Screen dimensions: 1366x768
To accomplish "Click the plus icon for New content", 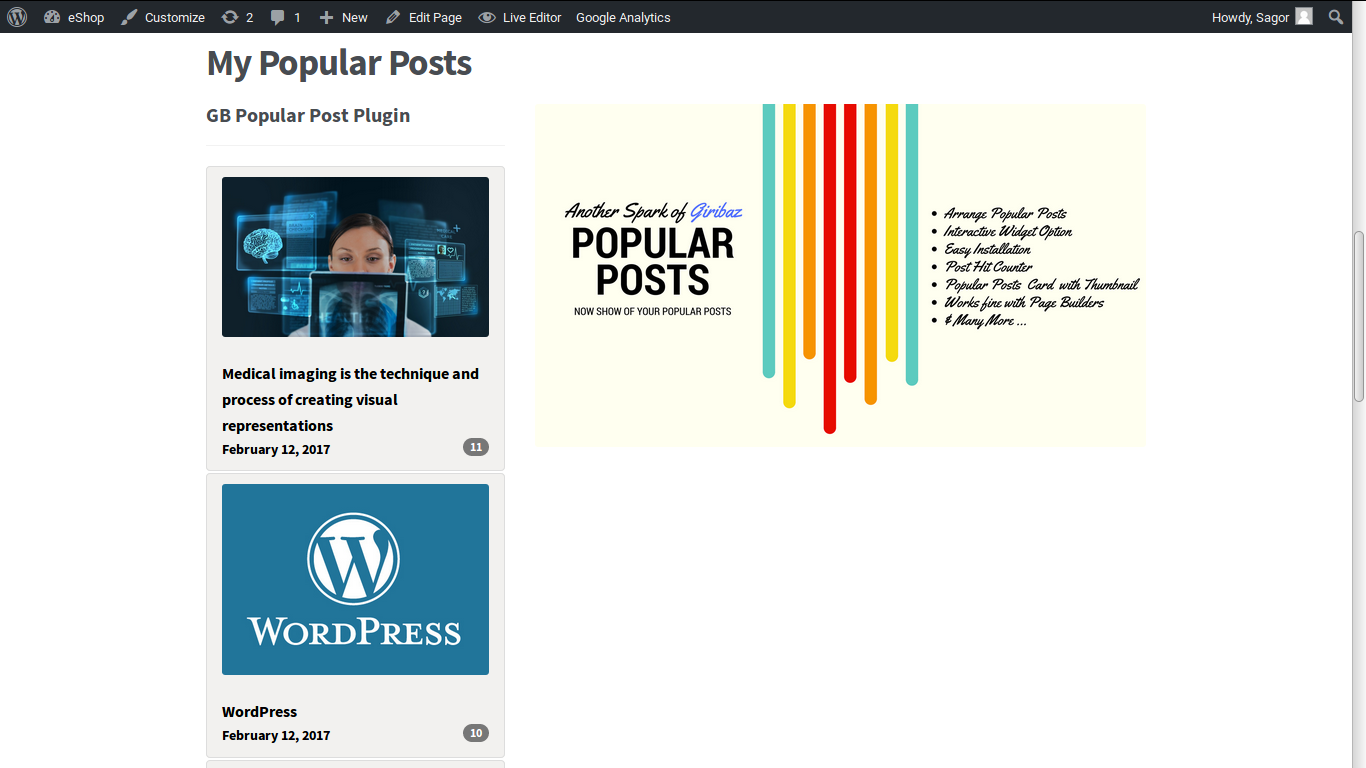I will pyautogui.click(x=326, y=17).
